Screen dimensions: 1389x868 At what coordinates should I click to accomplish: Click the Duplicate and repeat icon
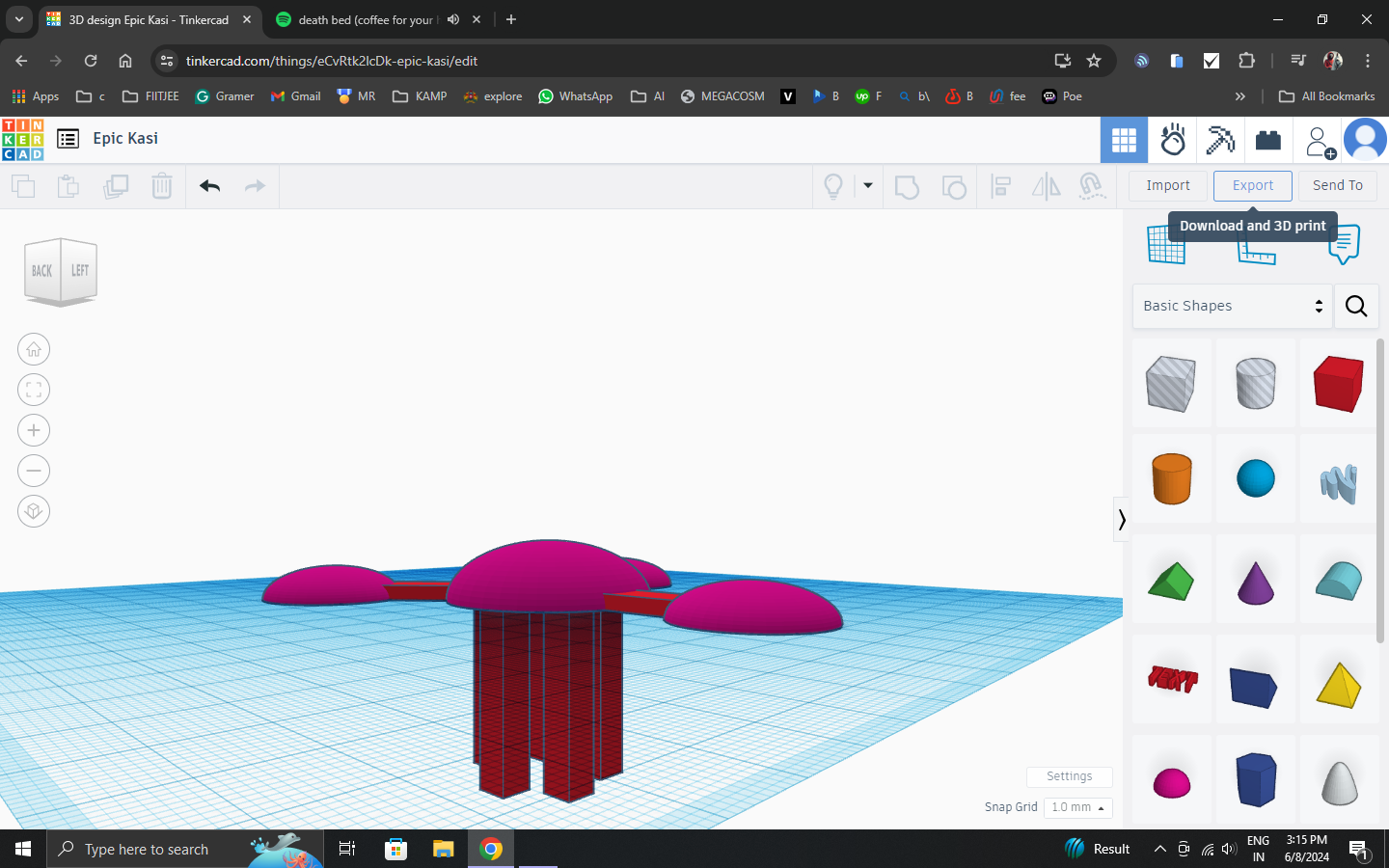coord(116,186)
